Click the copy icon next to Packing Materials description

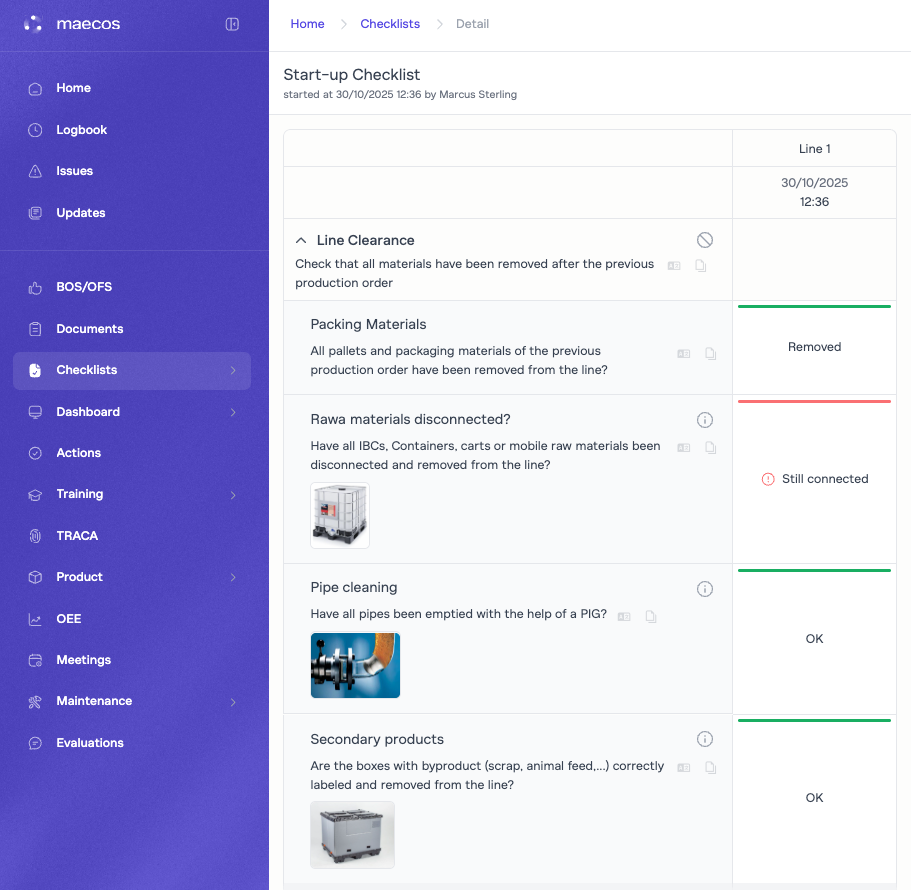[x=711, y=354]
